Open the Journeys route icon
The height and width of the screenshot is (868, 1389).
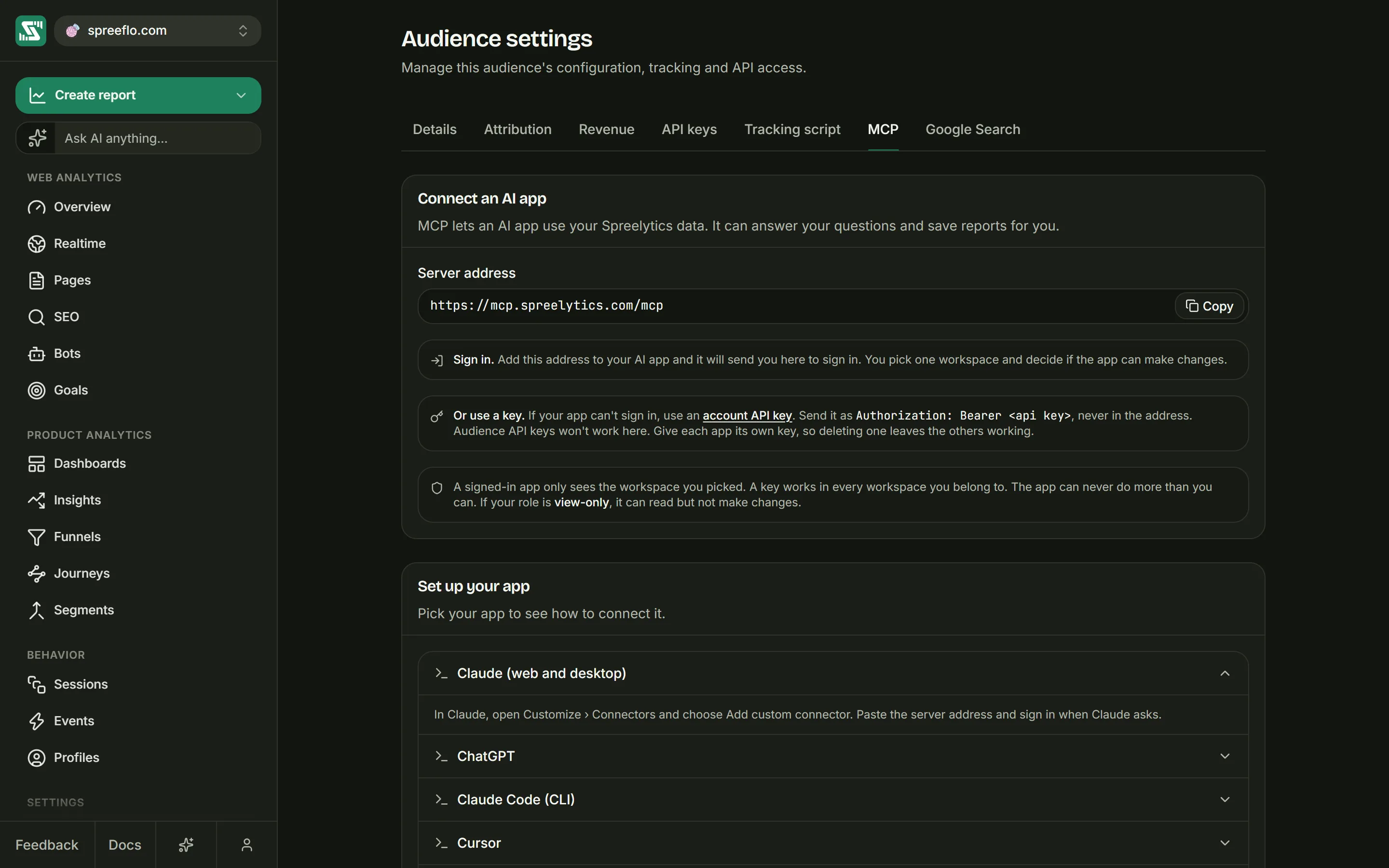pos(36,573)
